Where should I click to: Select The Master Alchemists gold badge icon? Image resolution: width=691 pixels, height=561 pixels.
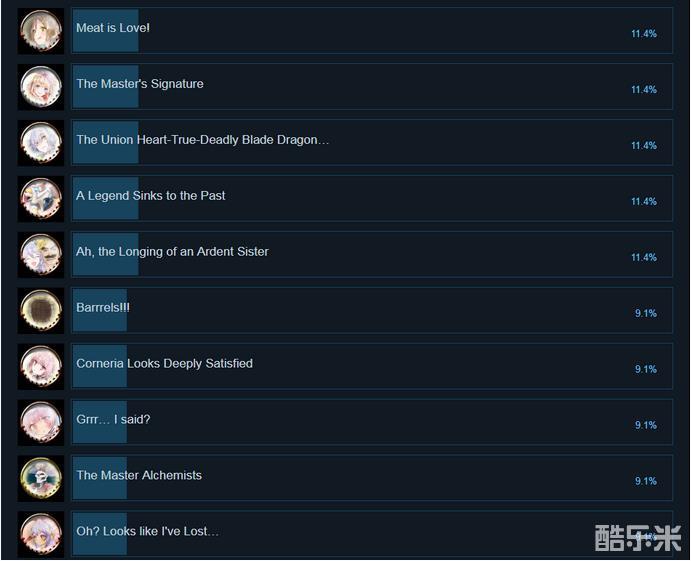[x=41, y=479]
